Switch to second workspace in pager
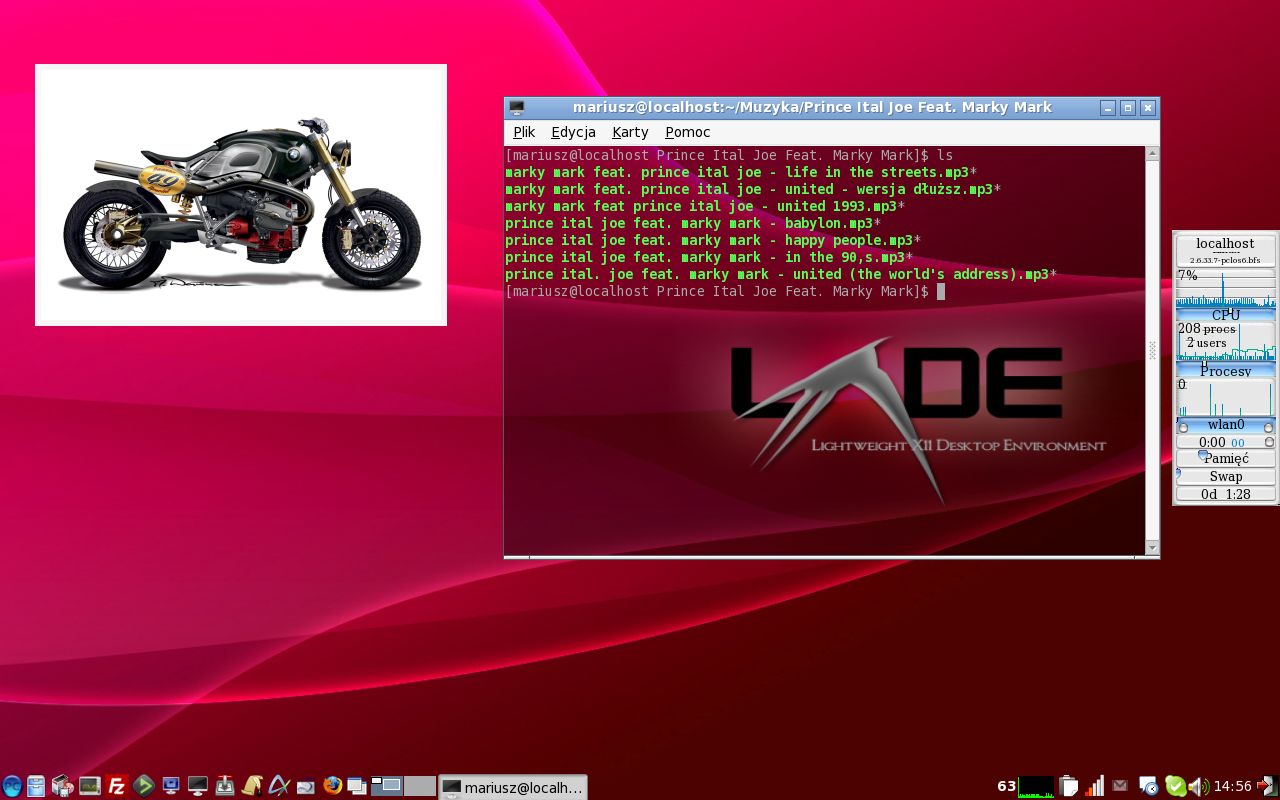The image size is (1280, 800). (420, 786)
